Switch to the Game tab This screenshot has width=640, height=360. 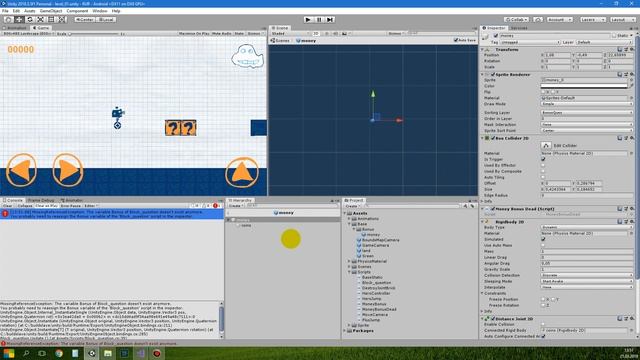click(x=41, y=28)
